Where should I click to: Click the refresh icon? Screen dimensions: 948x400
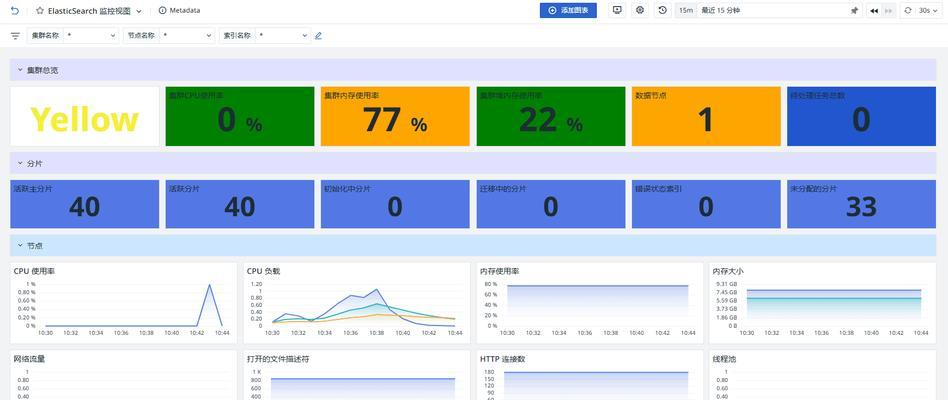pyautogui.click(x=908, y=10)
